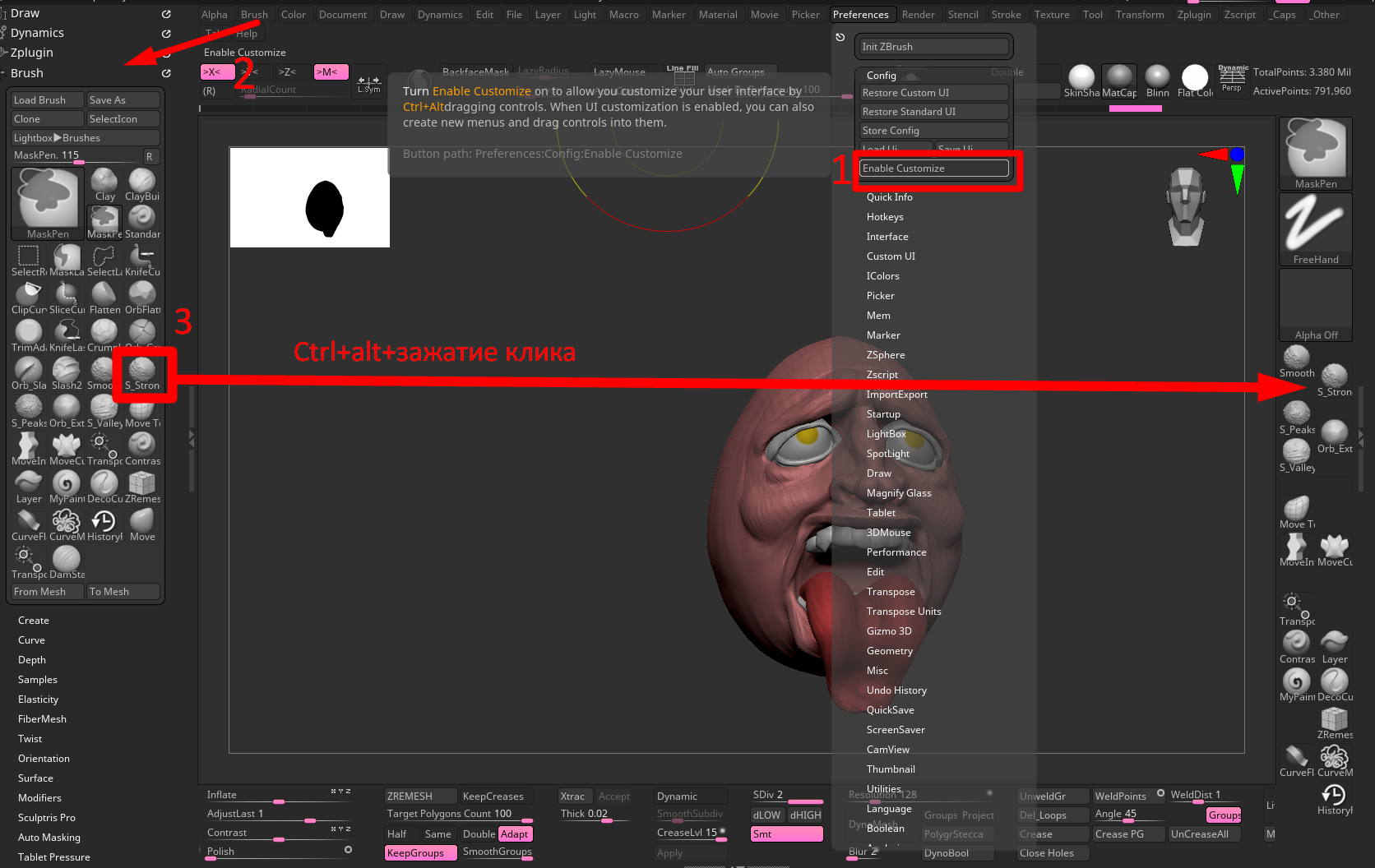The width and height of the screenshot is (1375, 868).
Task: Click the Restore Custom UI button
Action: click(934, 93)
